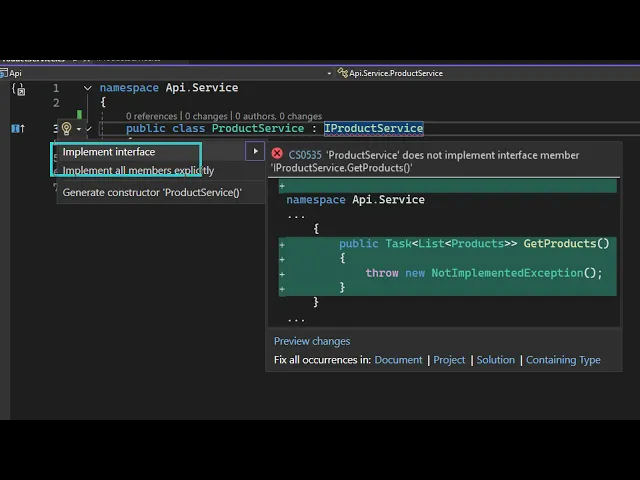Click the '0 authors, 0 changes' CodeLens text
This screenshot has width=640, height=480.
click(x=278, y=116)
